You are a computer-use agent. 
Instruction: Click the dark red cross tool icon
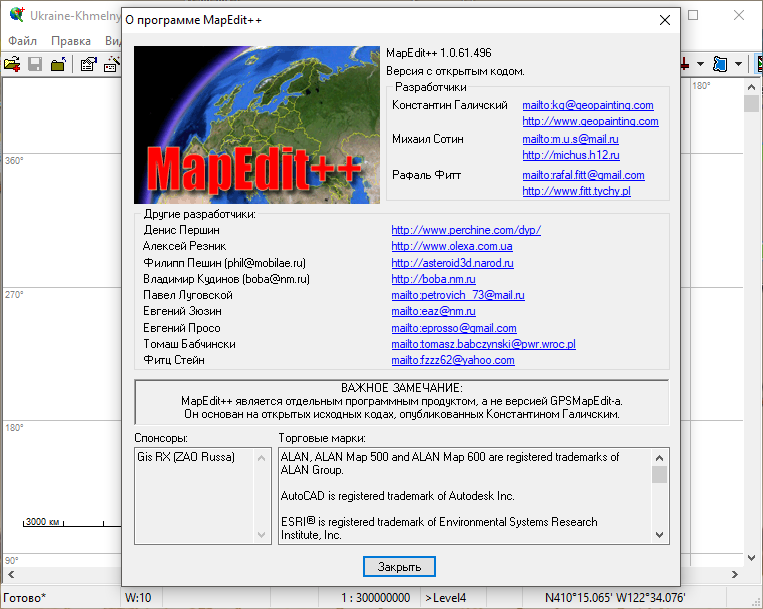(x=685, y=64)
